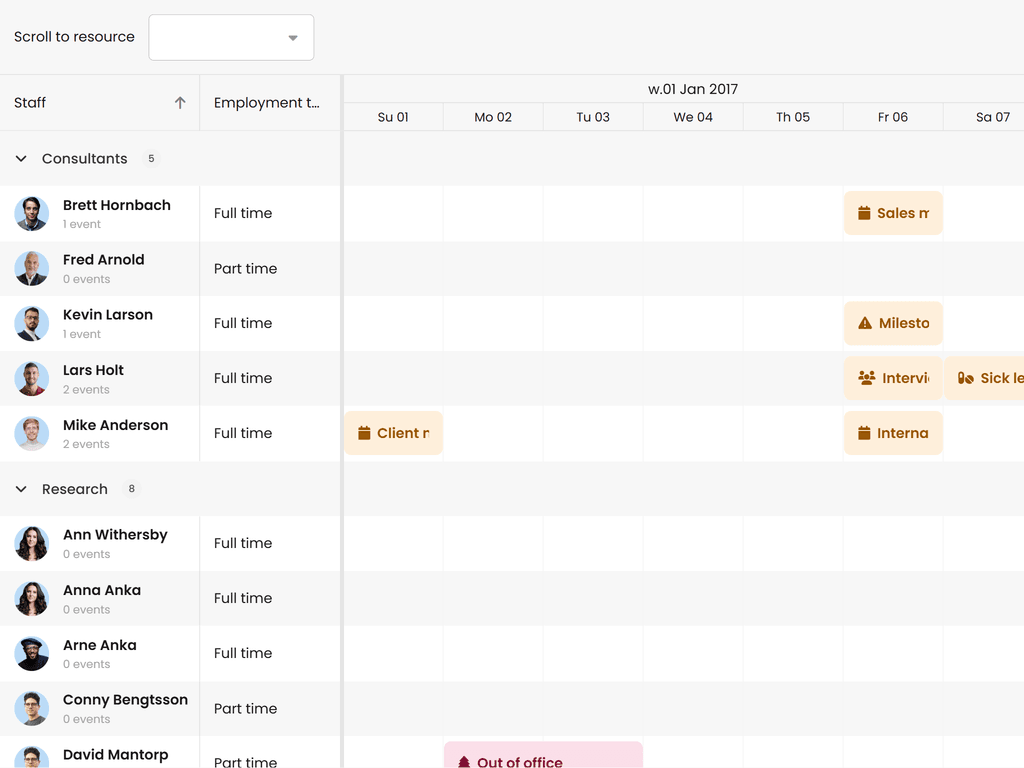
Task: Select the Fr 06 day header
Action: [892, 117]
